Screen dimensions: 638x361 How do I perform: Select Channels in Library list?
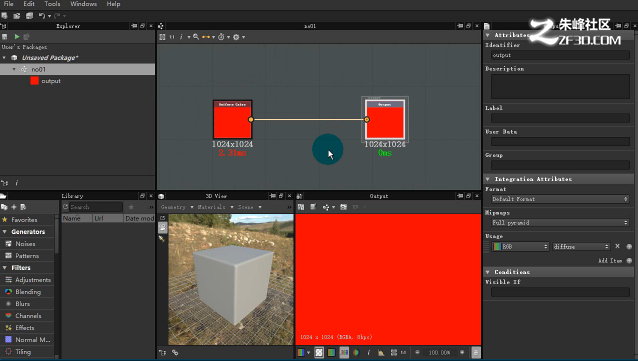click(x=28, y=316)
